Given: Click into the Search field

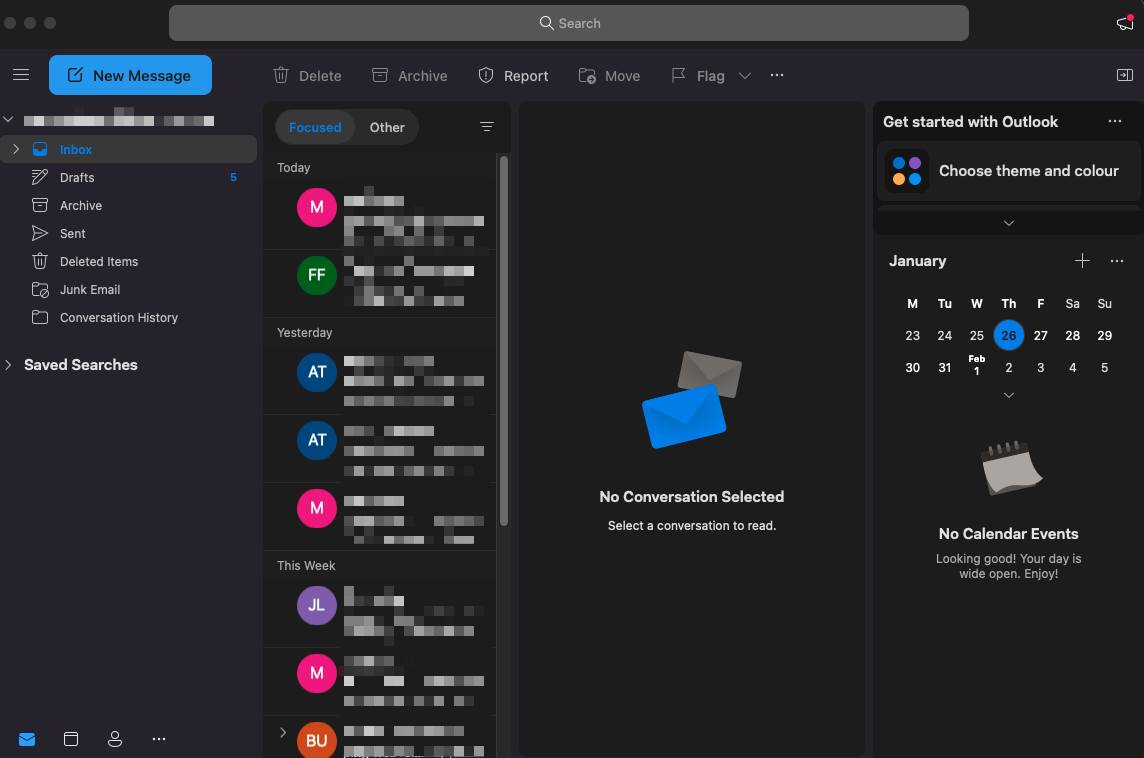Looking at the screenshot, I should (x=569, y=23).
